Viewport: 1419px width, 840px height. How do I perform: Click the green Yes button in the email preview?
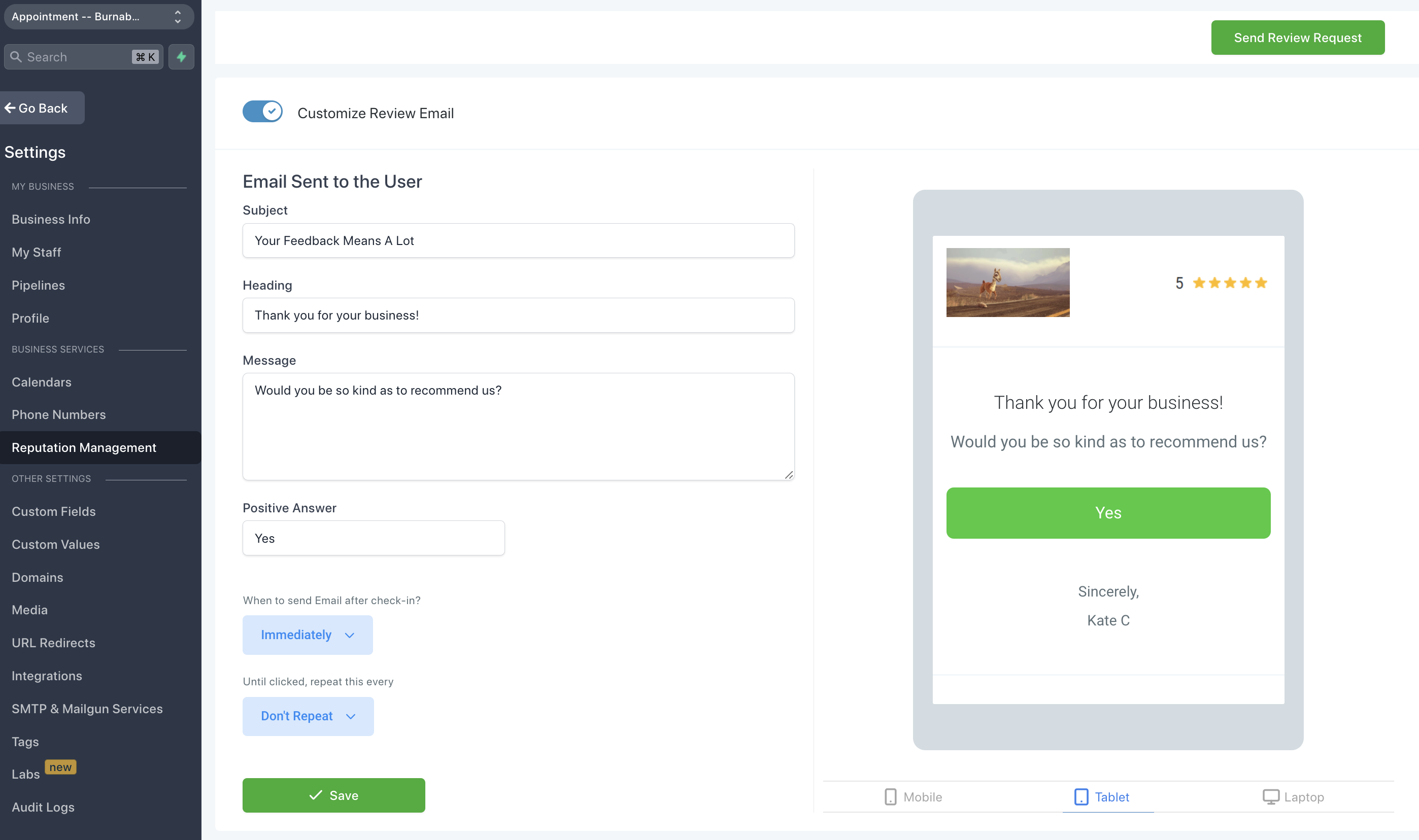1108,513
